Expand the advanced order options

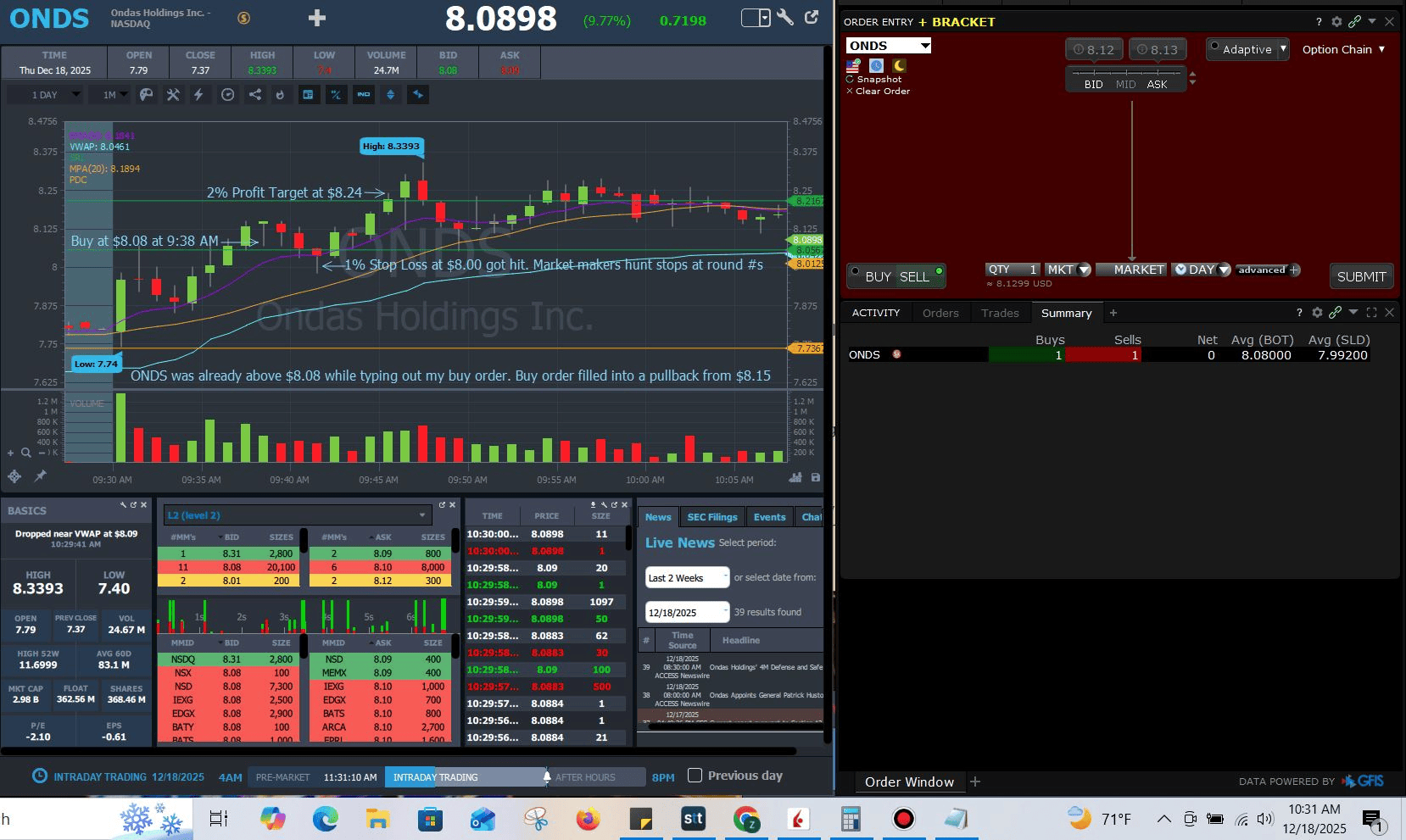pyautogui.click(x=1267, y=270)
